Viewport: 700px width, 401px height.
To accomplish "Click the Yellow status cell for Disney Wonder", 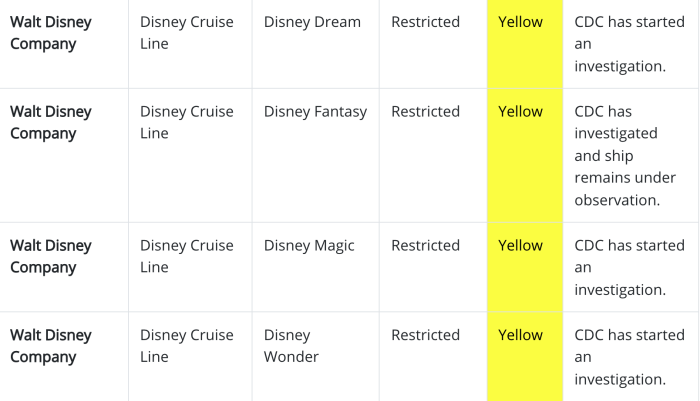I will click(x=525, y=356).
